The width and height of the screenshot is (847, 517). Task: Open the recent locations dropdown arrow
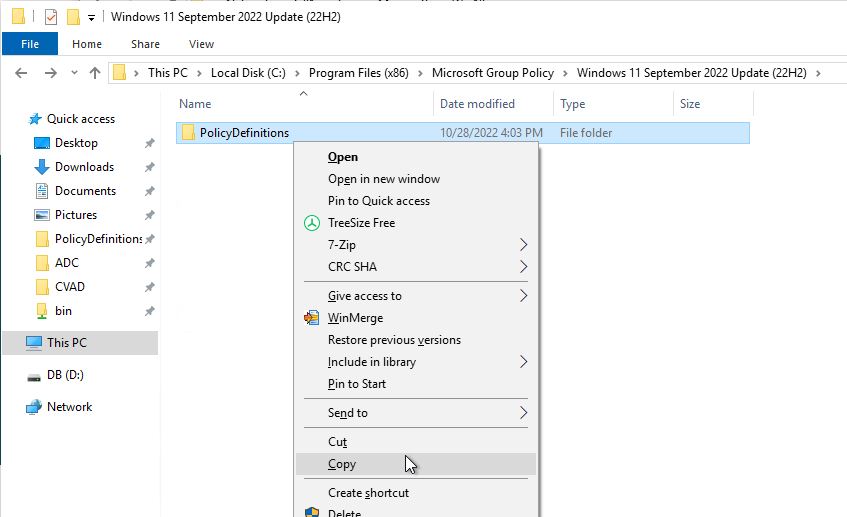tap(74, 73)
